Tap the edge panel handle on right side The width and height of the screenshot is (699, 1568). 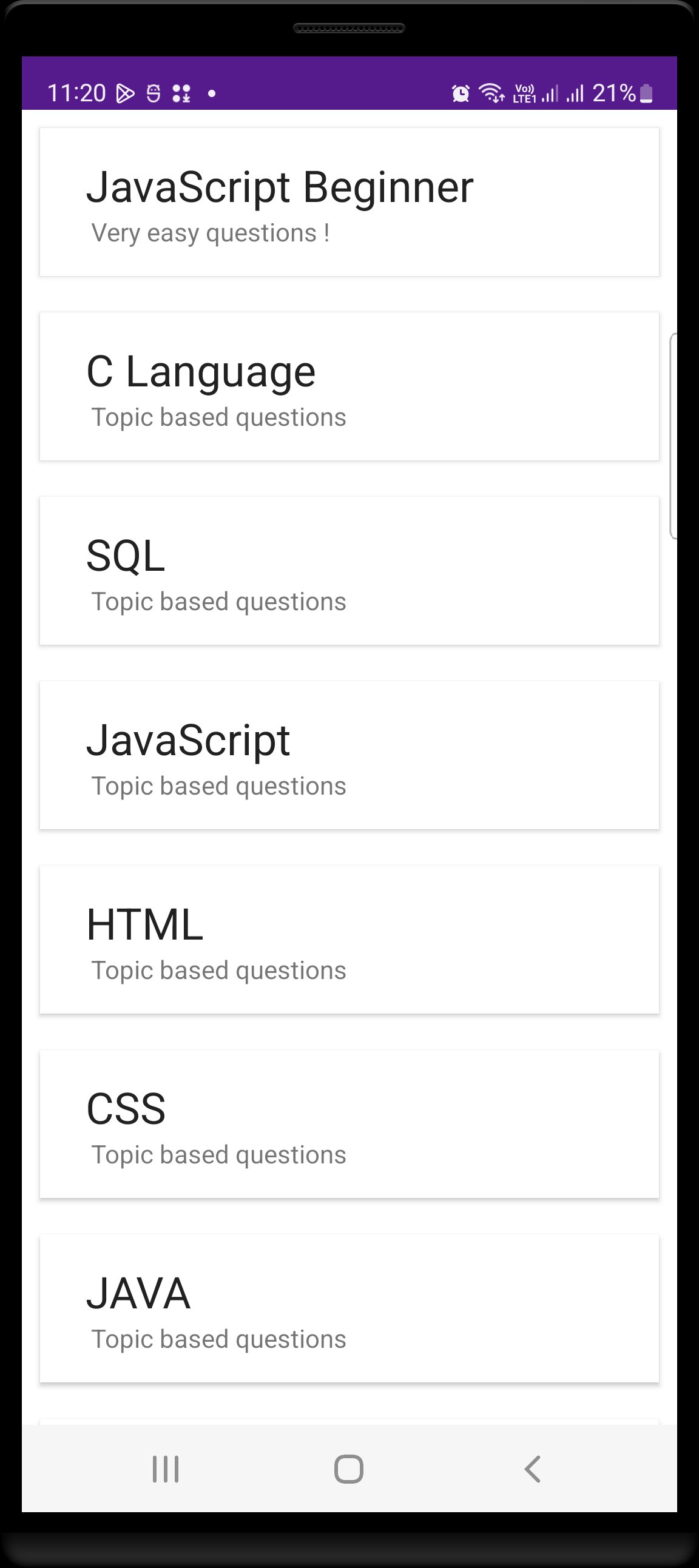(673, 436)
